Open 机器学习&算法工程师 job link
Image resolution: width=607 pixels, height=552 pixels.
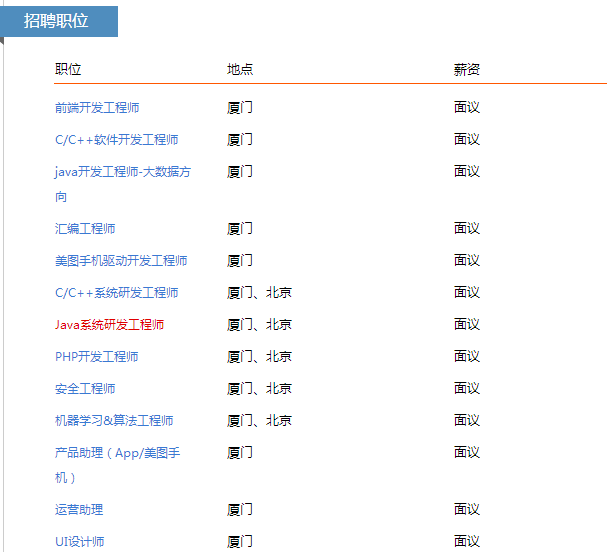(x=114, y=420)
